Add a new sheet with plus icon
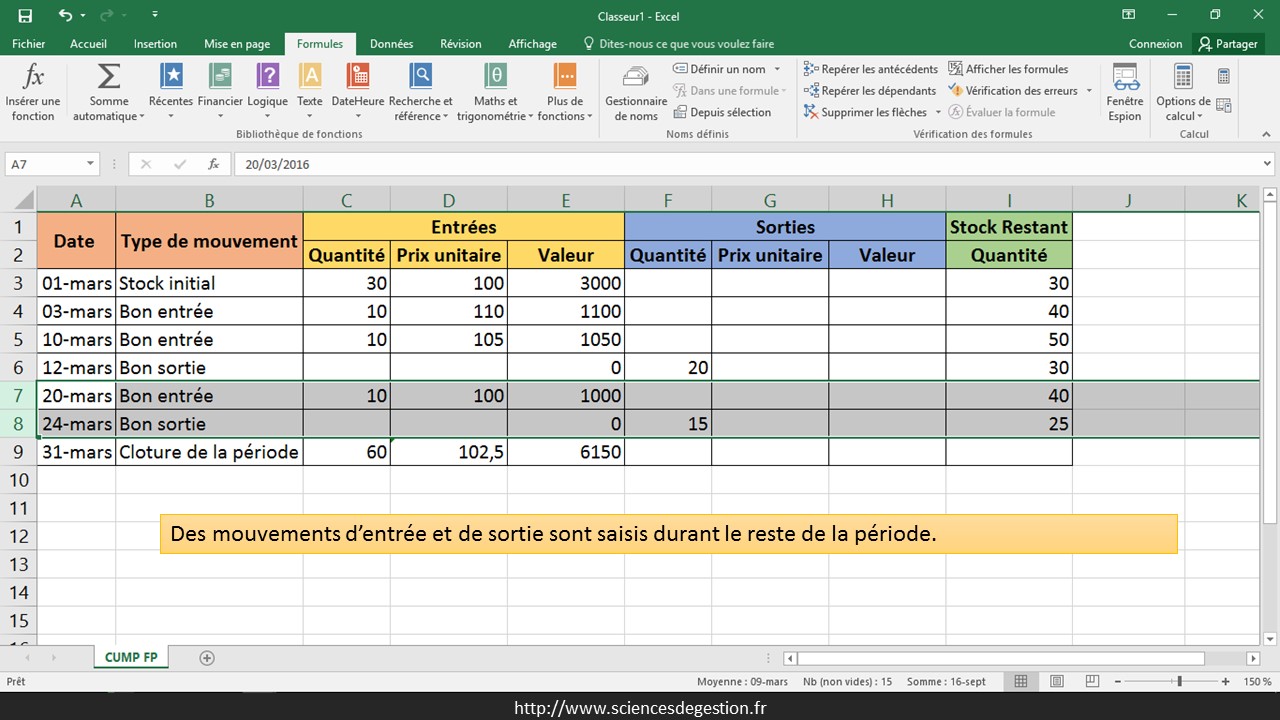1280x720 pixels. [x=207, y=658]
